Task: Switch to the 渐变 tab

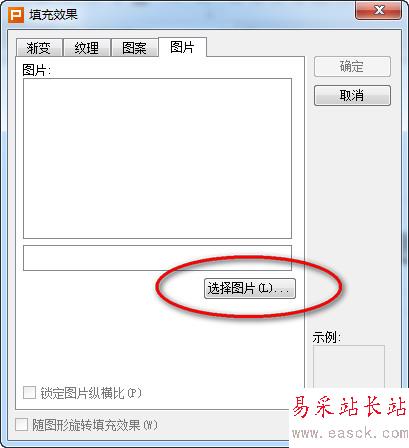Action: pyautogui.click(x=39, y=48)
